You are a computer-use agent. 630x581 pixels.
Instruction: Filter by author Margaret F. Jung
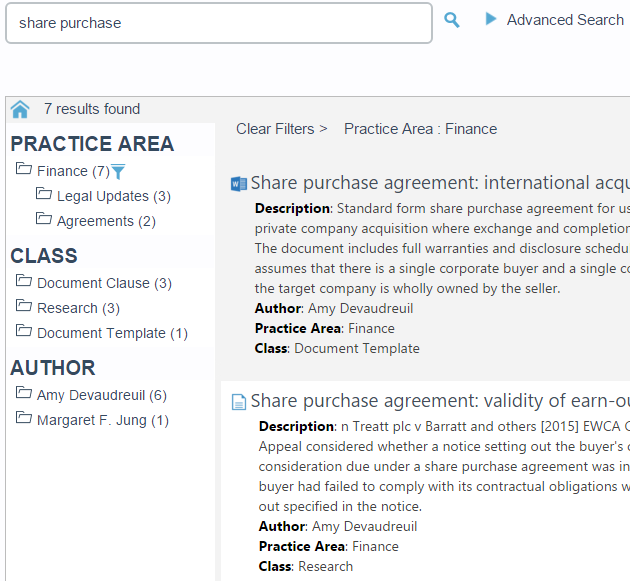click(x=103, y=420)
